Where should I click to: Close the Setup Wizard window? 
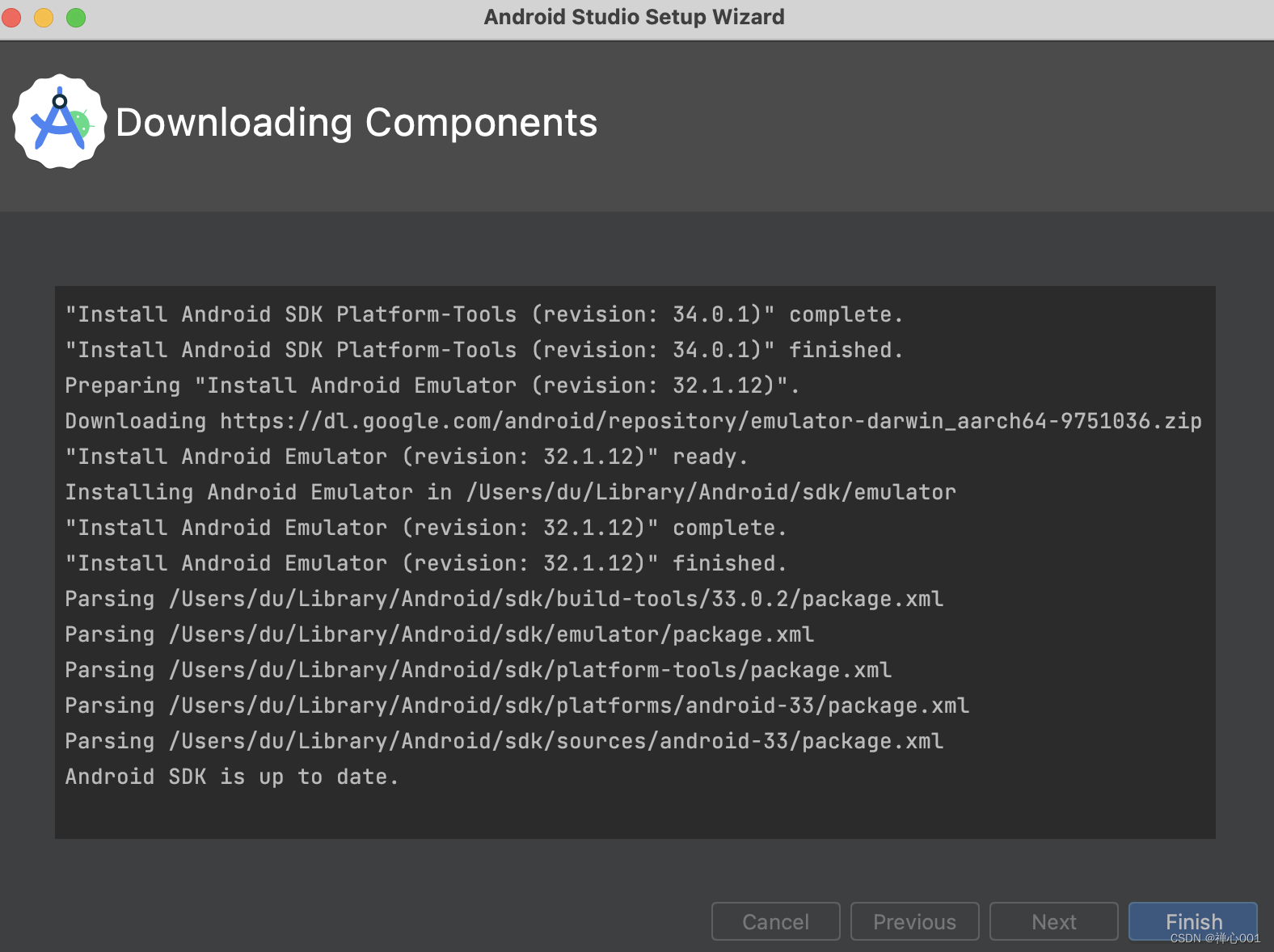pos(11,17)
